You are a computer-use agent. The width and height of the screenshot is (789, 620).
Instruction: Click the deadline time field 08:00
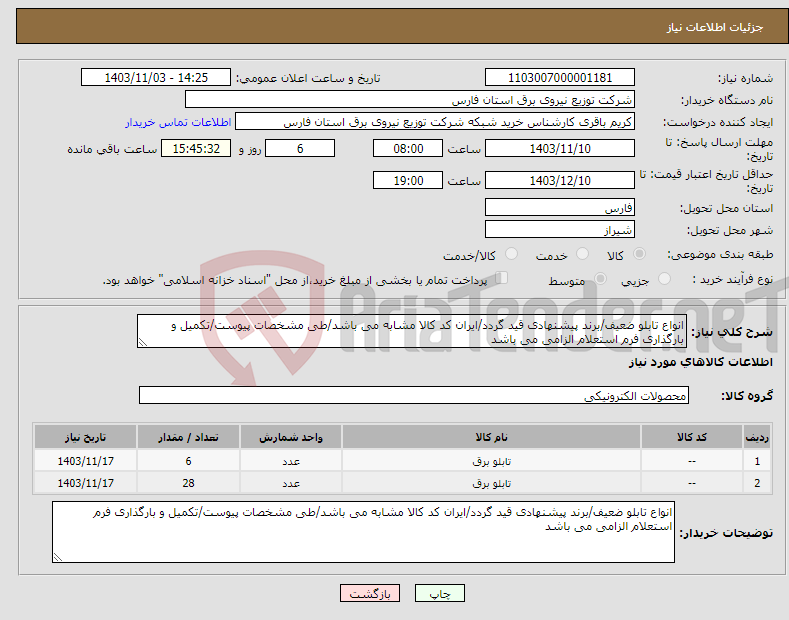click(408, 148)
